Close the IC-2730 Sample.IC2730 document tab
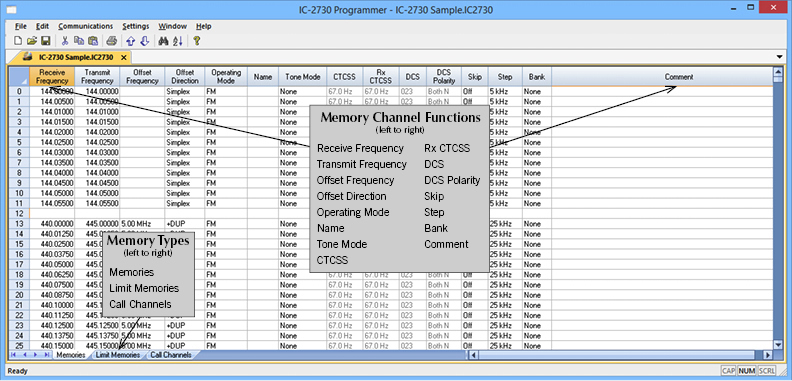 124,57
